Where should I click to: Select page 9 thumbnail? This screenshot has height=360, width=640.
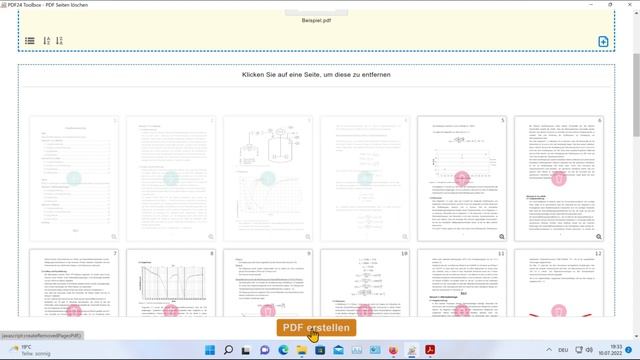(268, 283)
